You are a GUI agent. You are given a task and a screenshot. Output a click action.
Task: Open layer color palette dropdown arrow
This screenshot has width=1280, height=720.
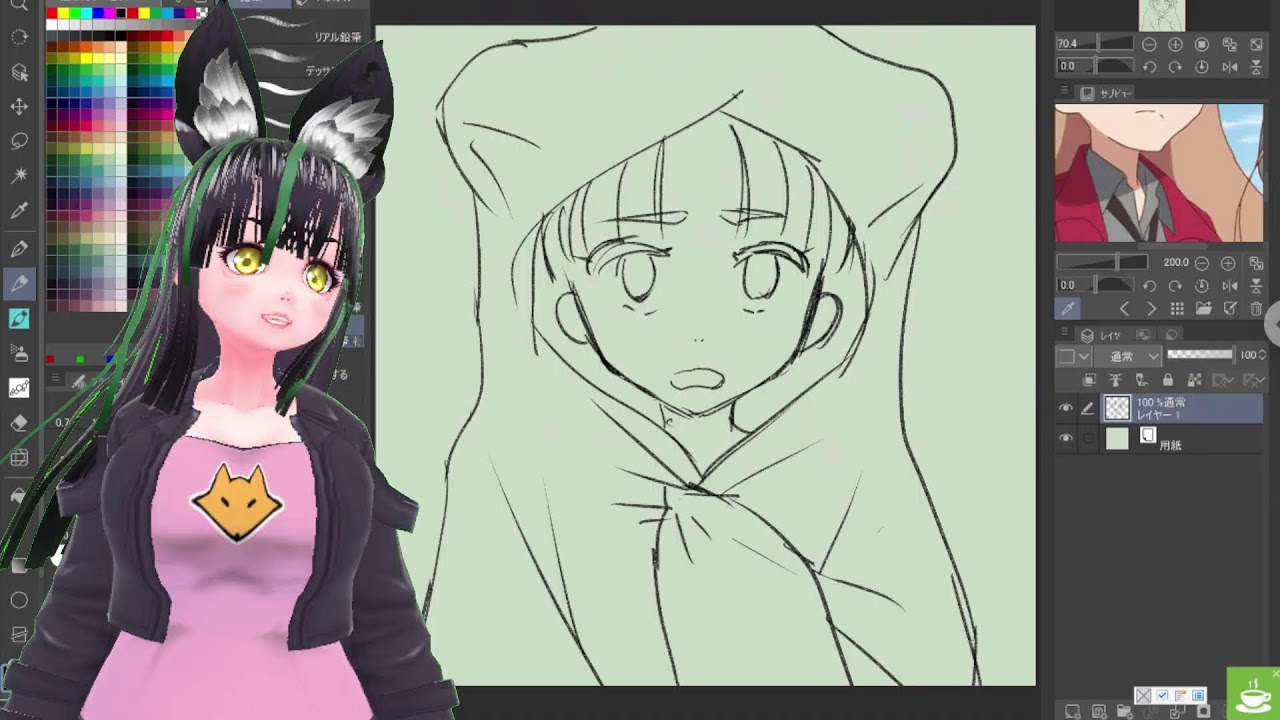(1084, 356)
